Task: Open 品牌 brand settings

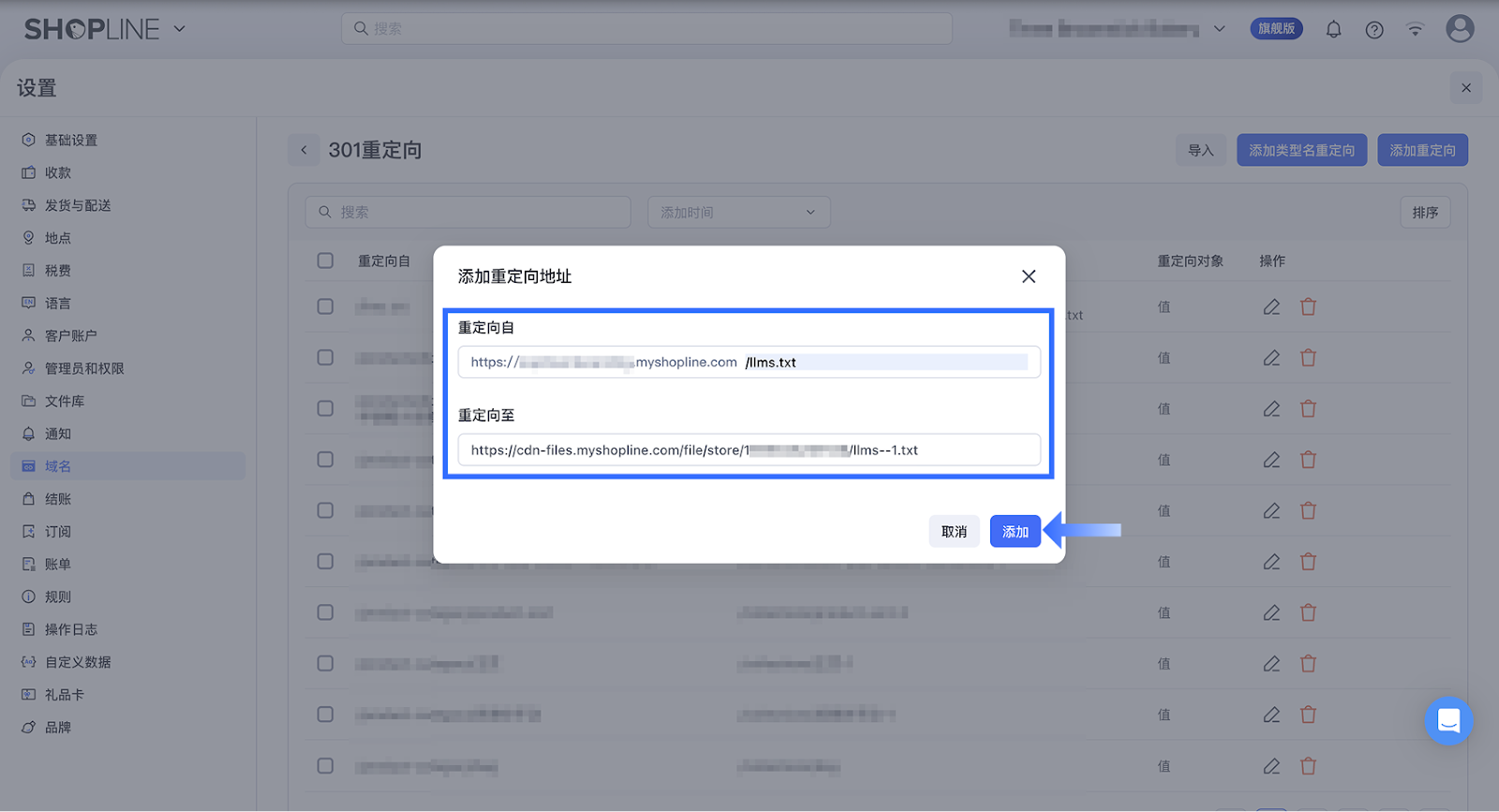Action: (128, 728)
